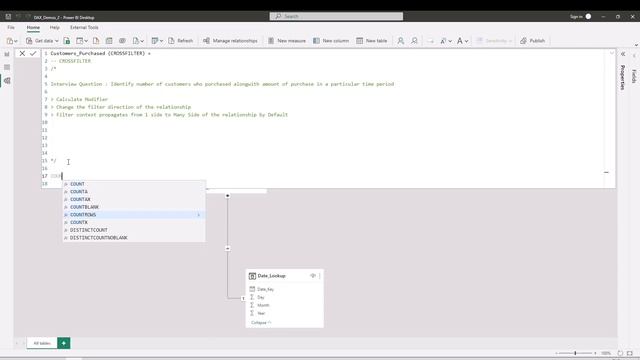Click Sign in at top right
Viewport: 640px width, 360px height.
point(576,17)
